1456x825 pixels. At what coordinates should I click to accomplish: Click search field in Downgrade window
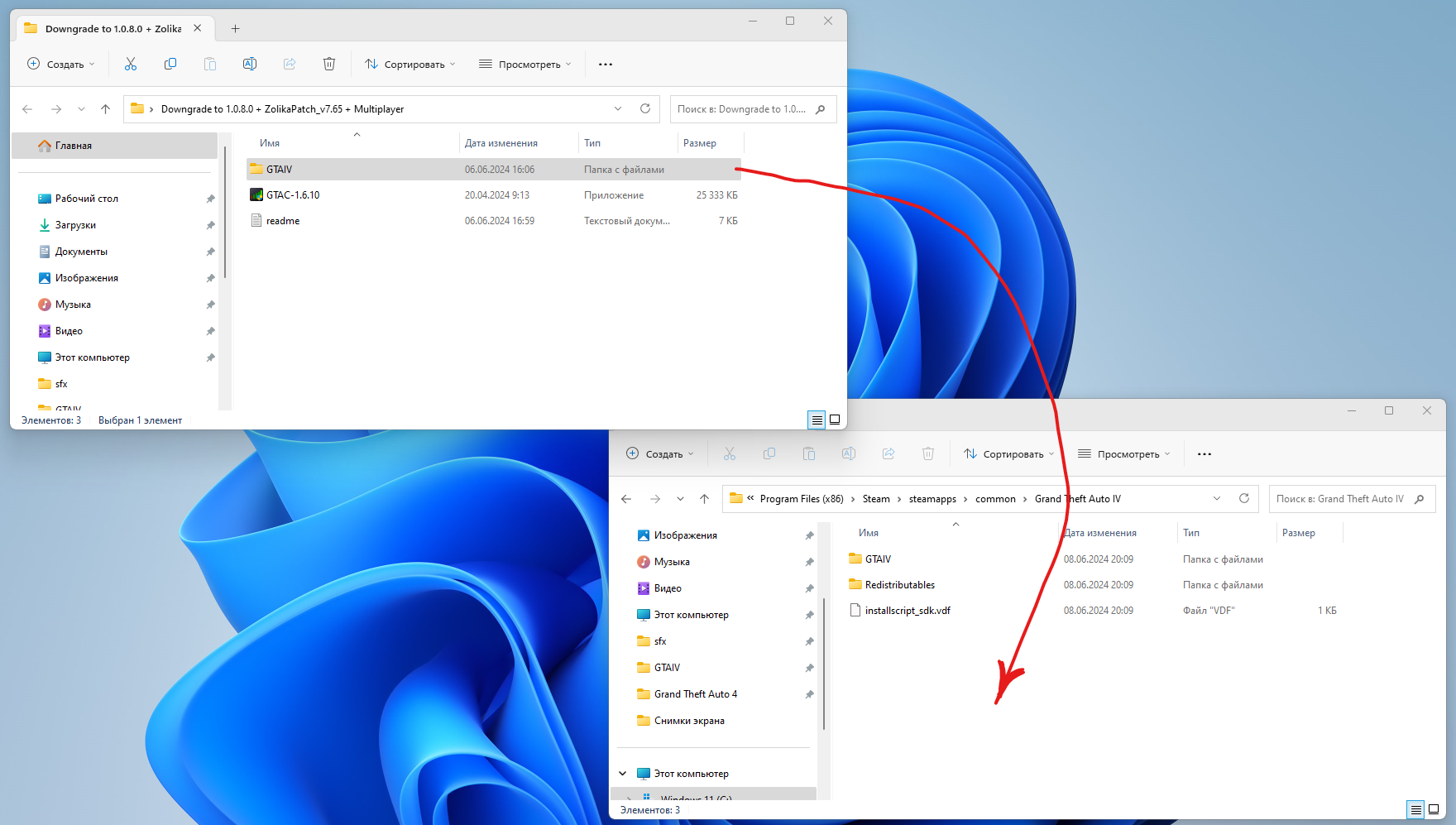753,109
